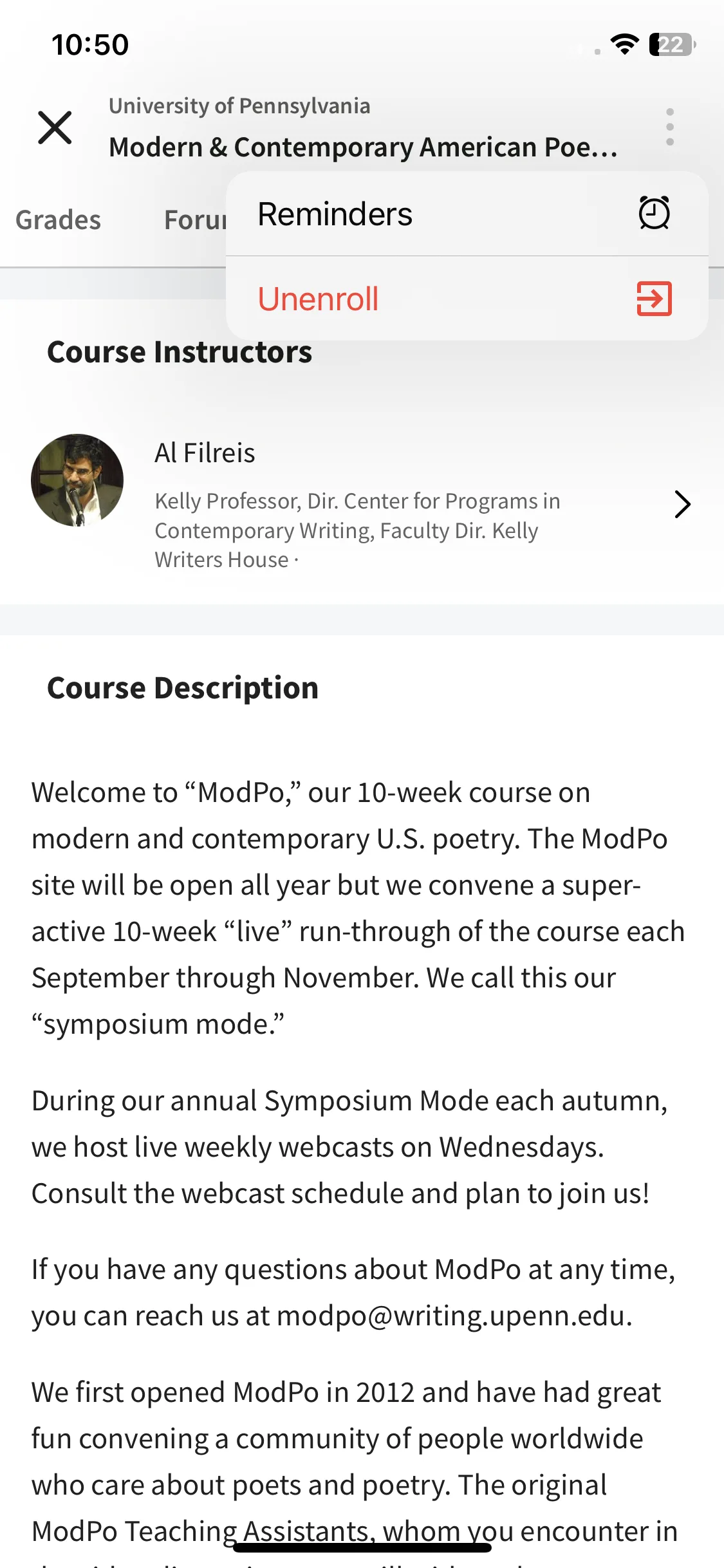Tap the Course Description heading

tap(183, 688)
